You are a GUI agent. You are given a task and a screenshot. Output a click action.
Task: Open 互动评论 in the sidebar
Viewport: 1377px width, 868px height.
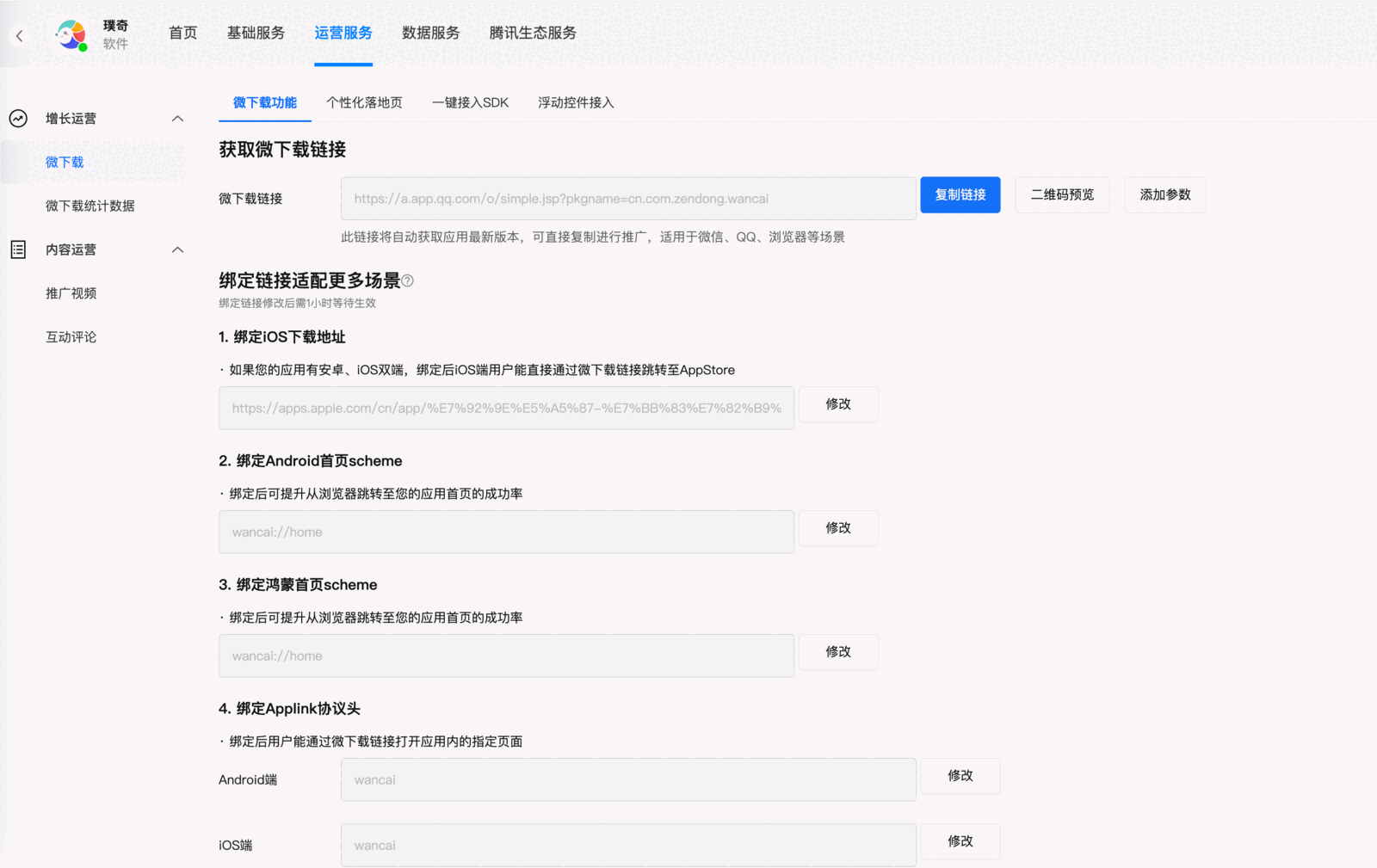[71, 337]
